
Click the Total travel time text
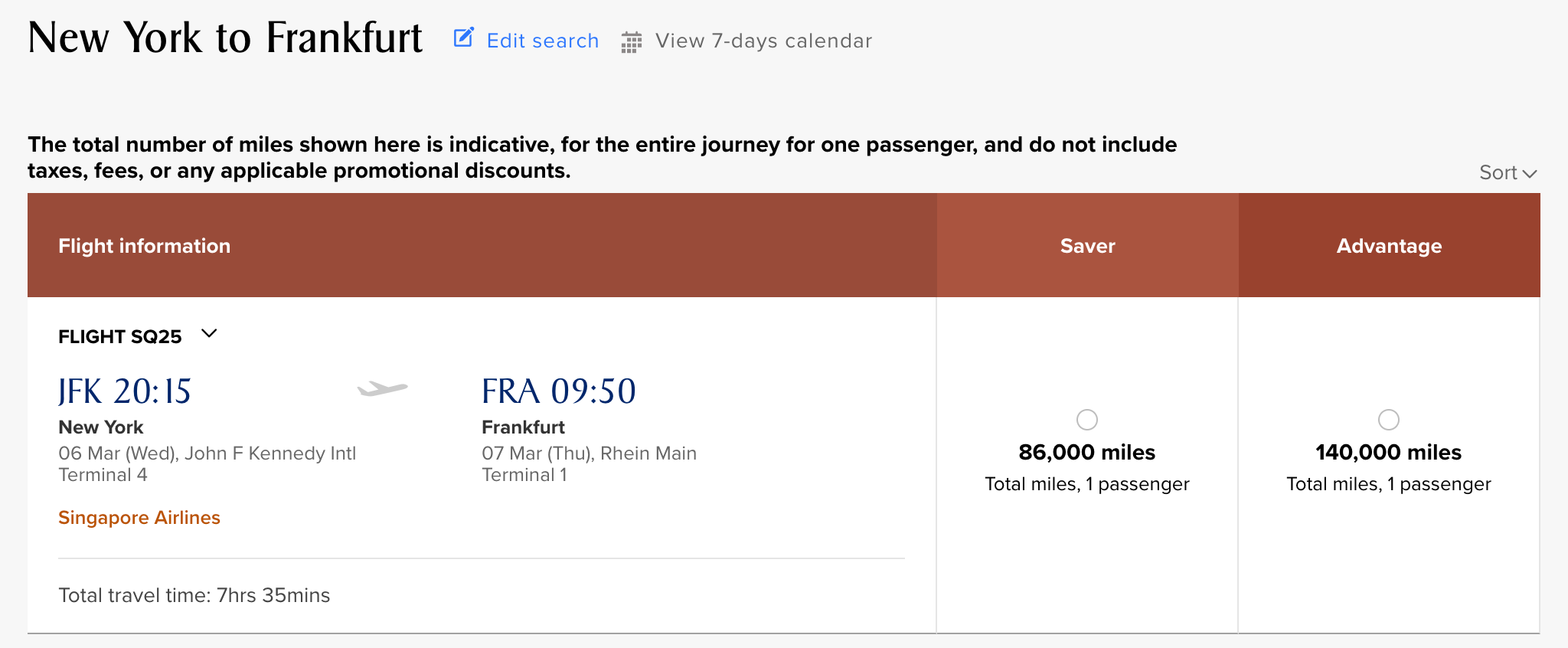tap(194, 595)
